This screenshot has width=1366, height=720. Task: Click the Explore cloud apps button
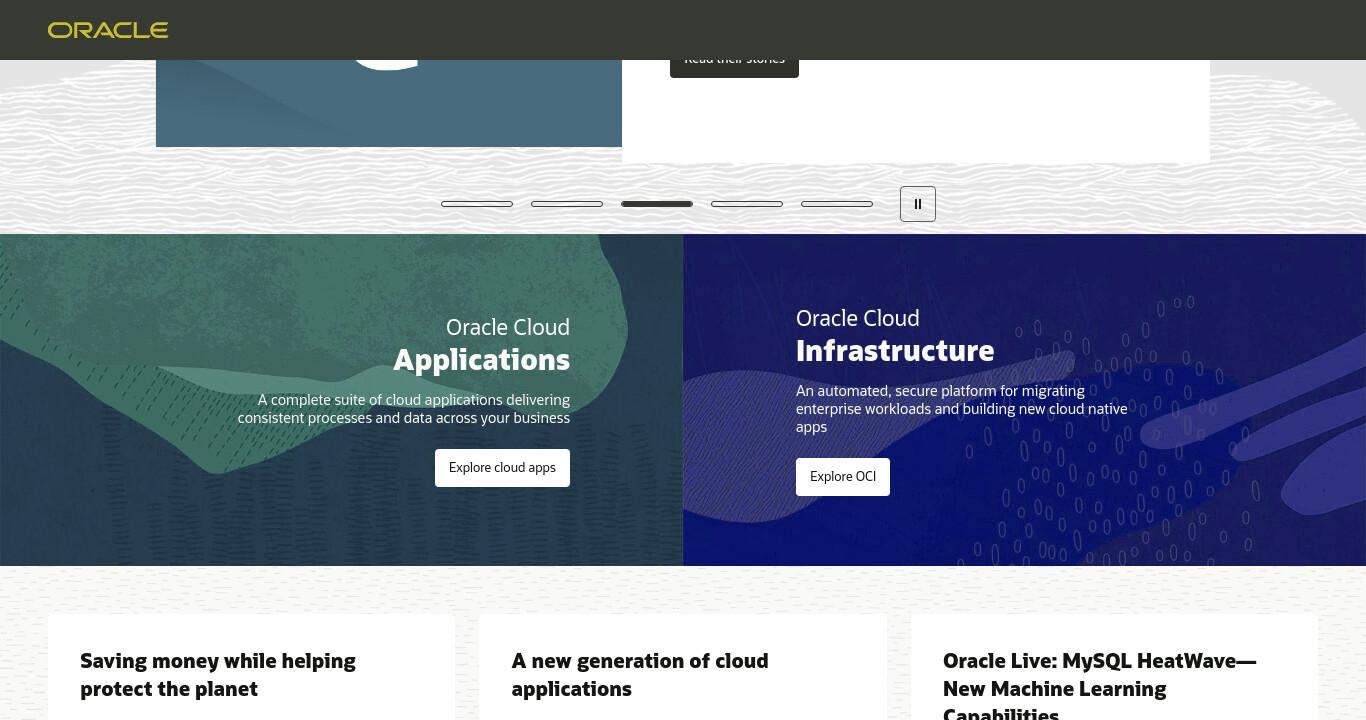[x=502, y=468]
